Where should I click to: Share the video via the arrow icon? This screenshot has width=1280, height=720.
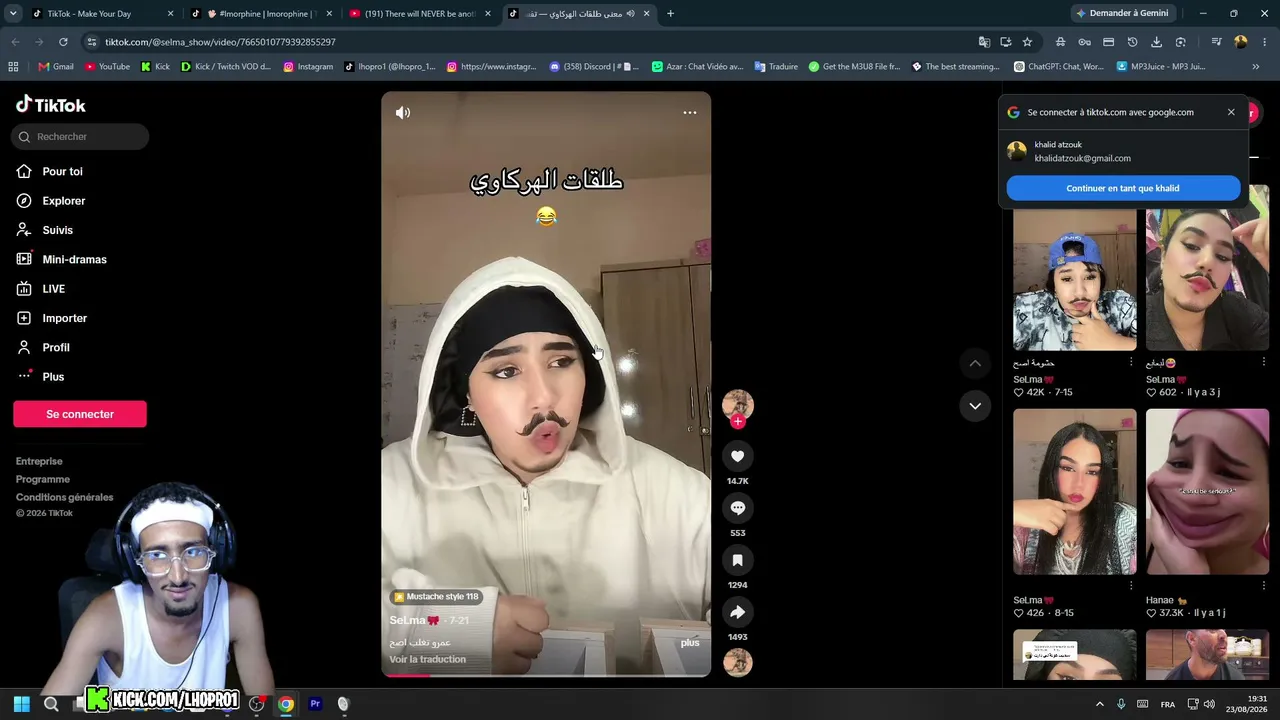click(738, 612)
